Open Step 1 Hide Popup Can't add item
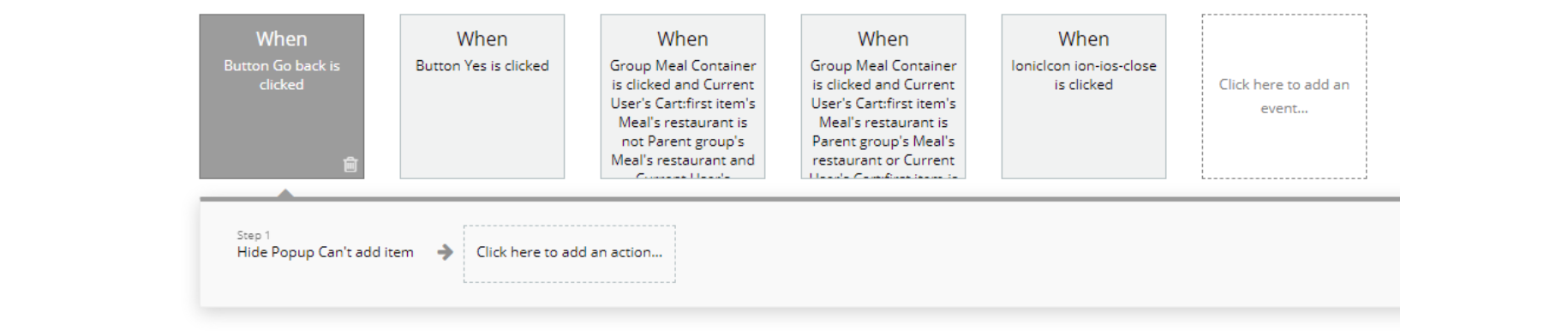This screenshot has height=331, width=1568. [325, 252]
